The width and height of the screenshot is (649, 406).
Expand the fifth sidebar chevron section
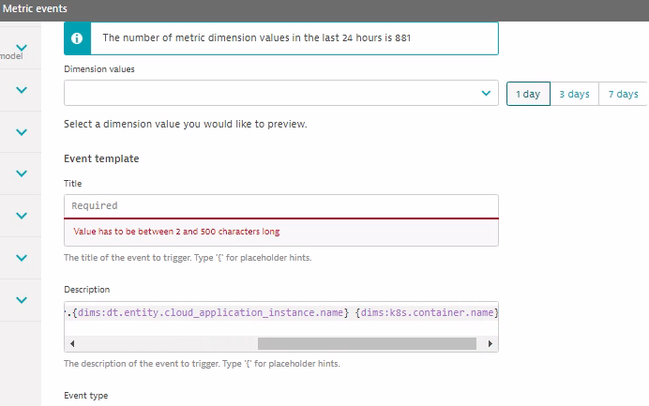coord(21,216)
